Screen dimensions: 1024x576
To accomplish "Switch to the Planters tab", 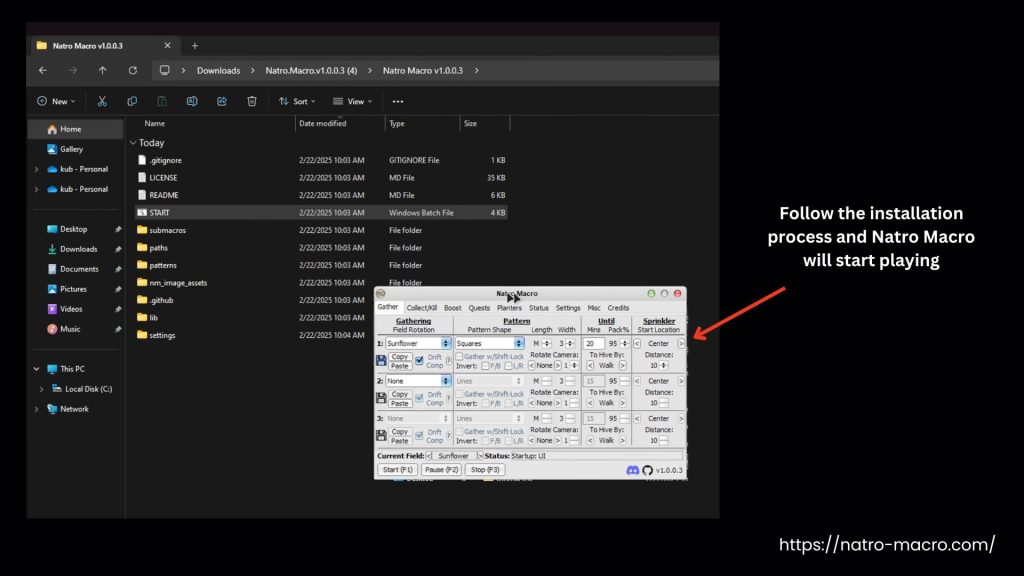I will [509, 308].
